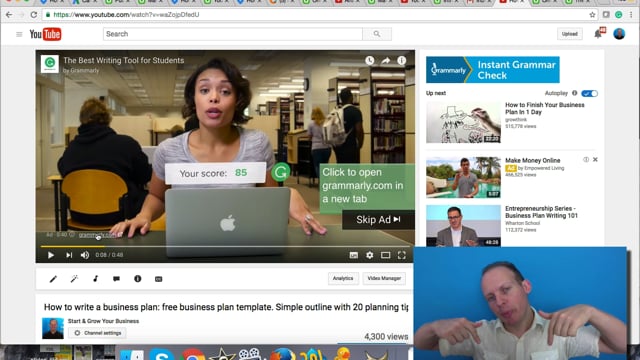Open Video Manager
The image size is (640, 360).
384,278
